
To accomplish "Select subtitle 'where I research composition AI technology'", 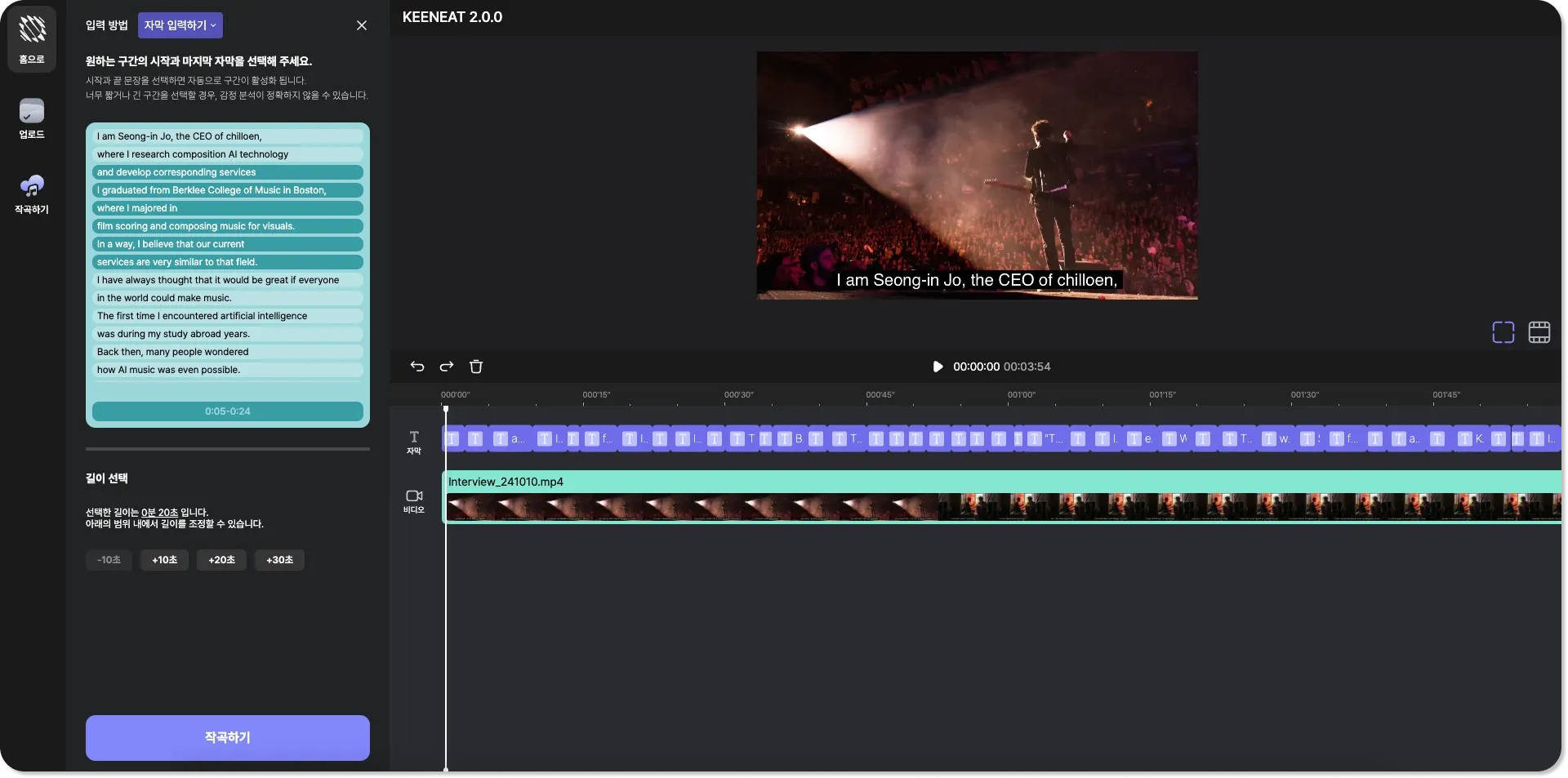I will 228,154.
